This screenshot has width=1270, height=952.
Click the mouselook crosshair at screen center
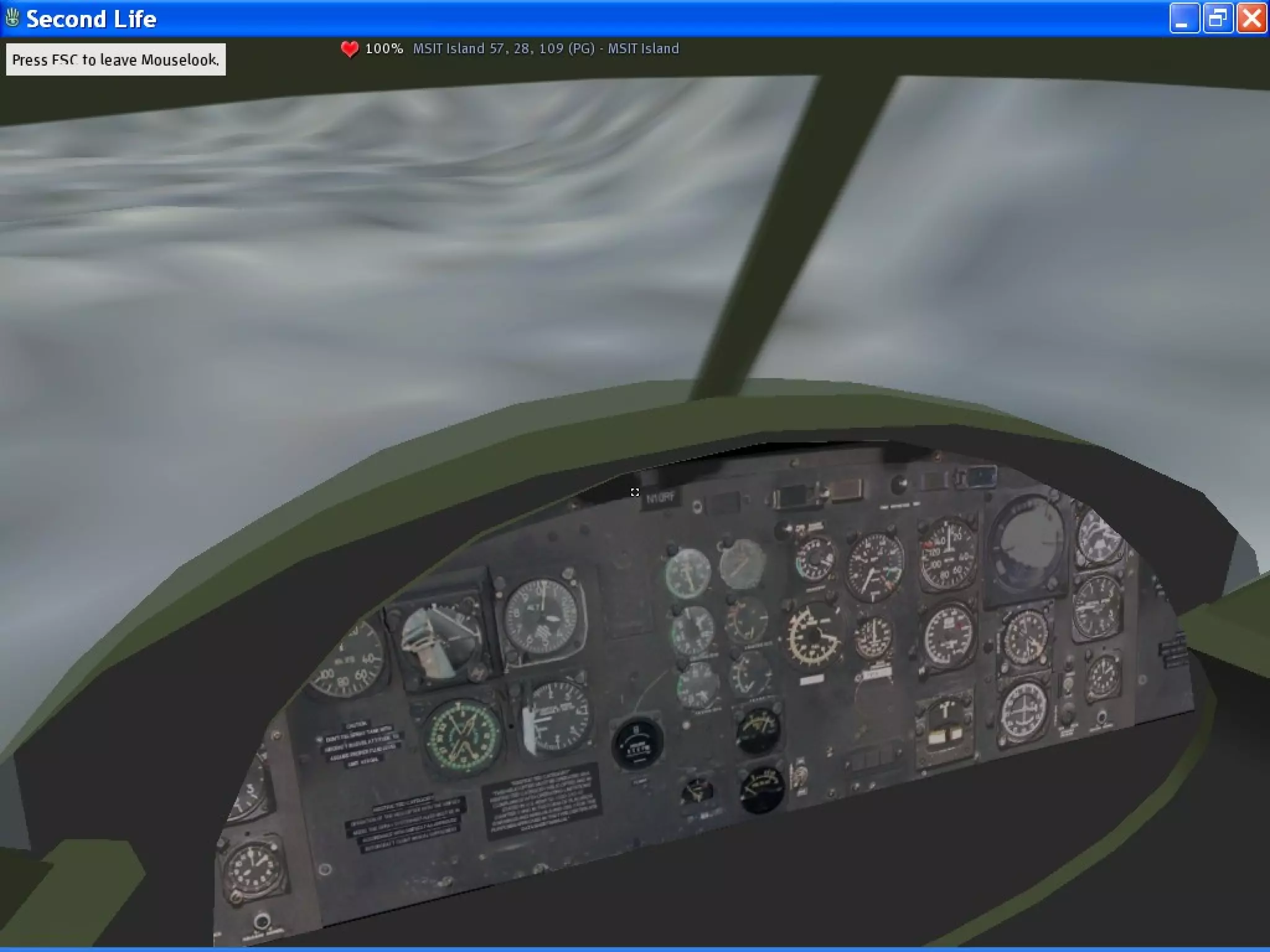pyautogui.click(x=634, y=492)
